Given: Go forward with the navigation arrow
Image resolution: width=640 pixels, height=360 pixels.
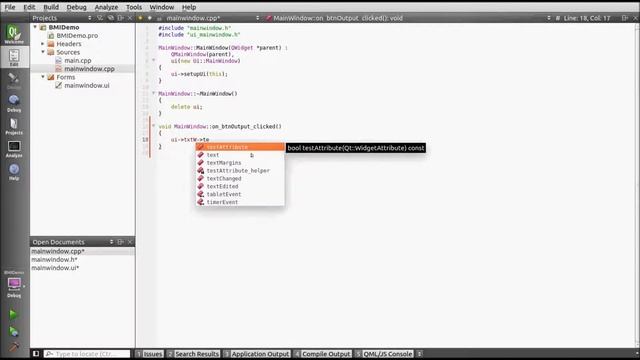Looking at the screenshot, I should 150,18.
